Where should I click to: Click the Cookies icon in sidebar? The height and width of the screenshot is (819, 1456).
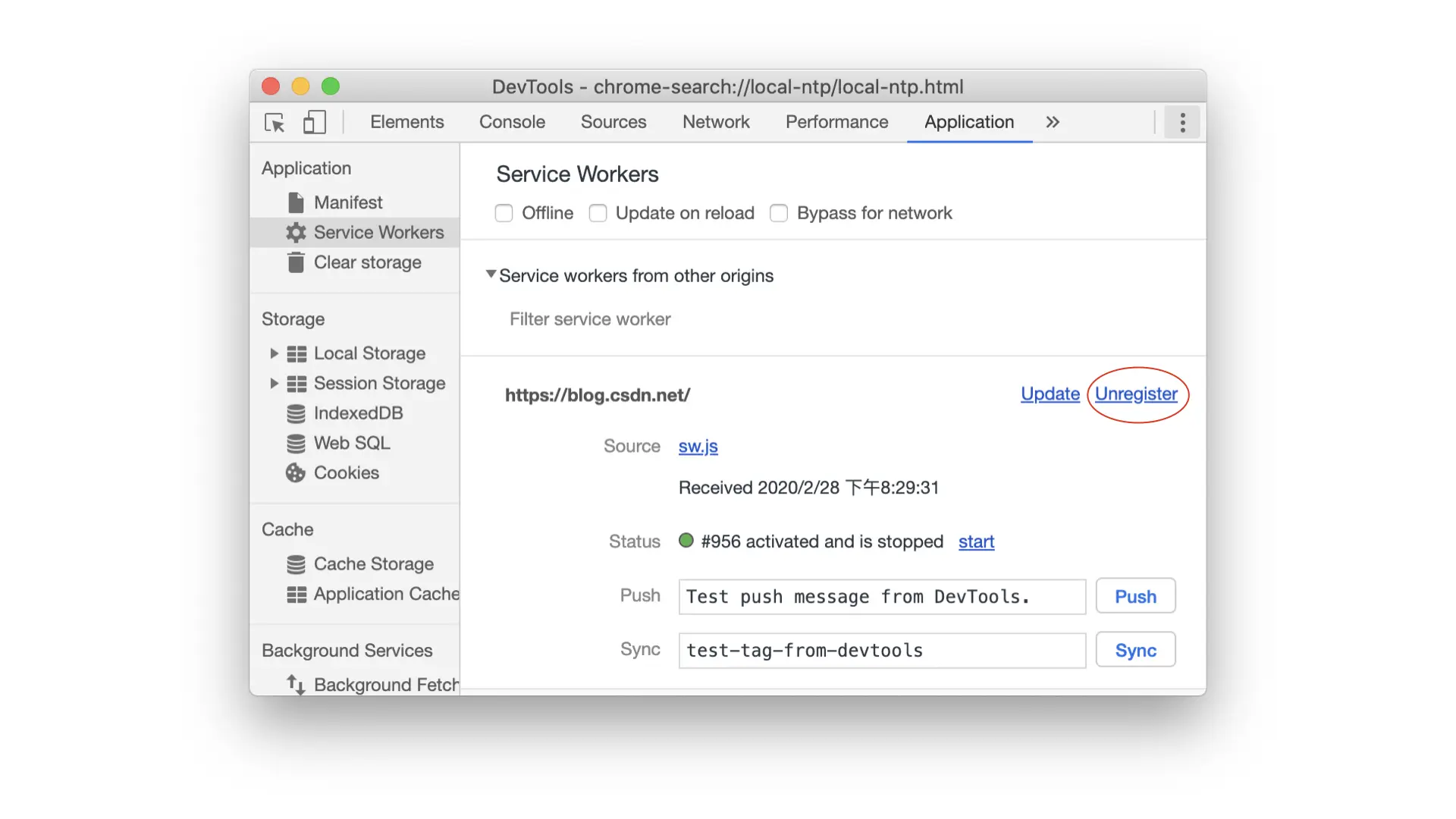coord(296,473)
